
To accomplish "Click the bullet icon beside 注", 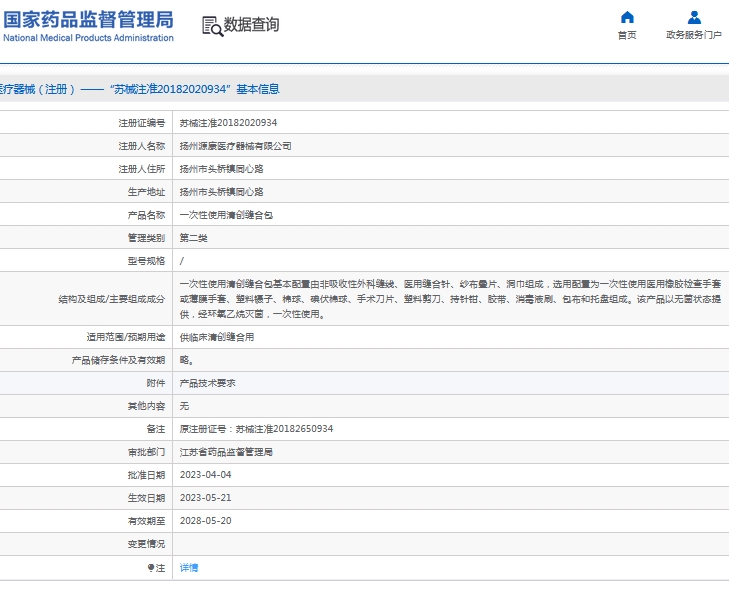I will coord(151,567).
